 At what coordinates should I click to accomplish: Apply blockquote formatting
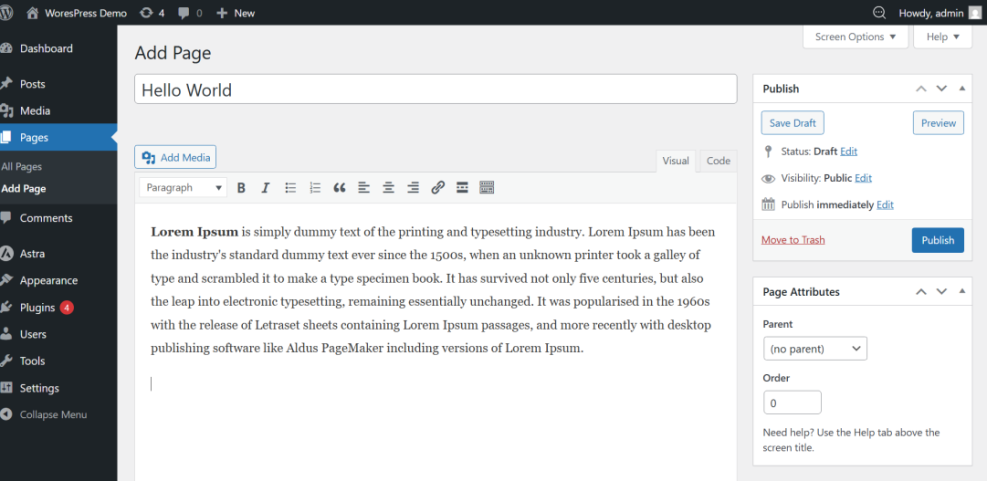pos(339,188)
